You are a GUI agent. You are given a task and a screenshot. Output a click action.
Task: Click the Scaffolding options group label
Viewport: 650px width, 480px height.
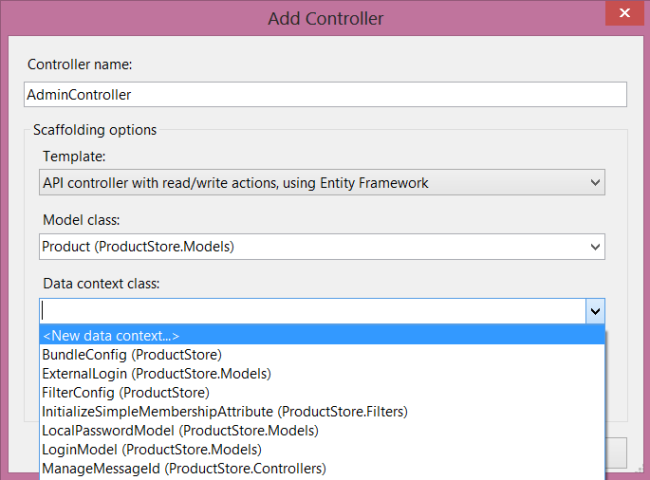click(x=95, y=130)
